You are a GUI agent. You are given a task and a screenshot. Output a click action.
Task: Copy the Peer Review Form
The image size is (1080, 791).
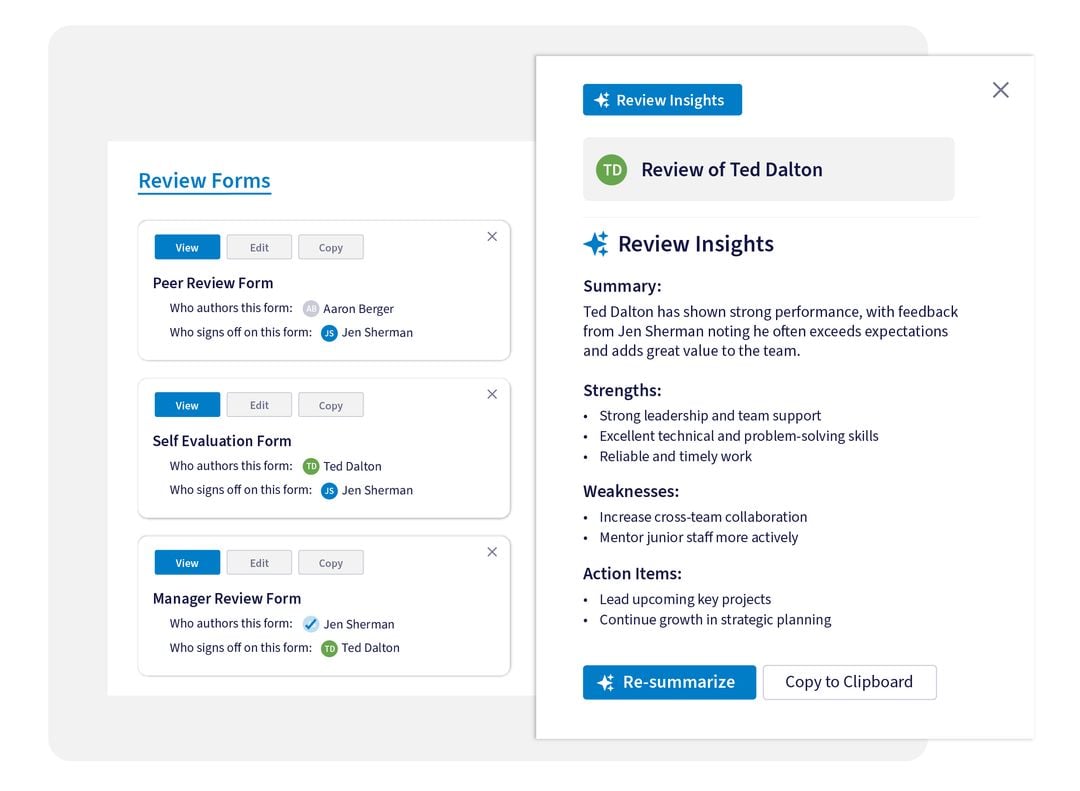click(x=330, y=248)
